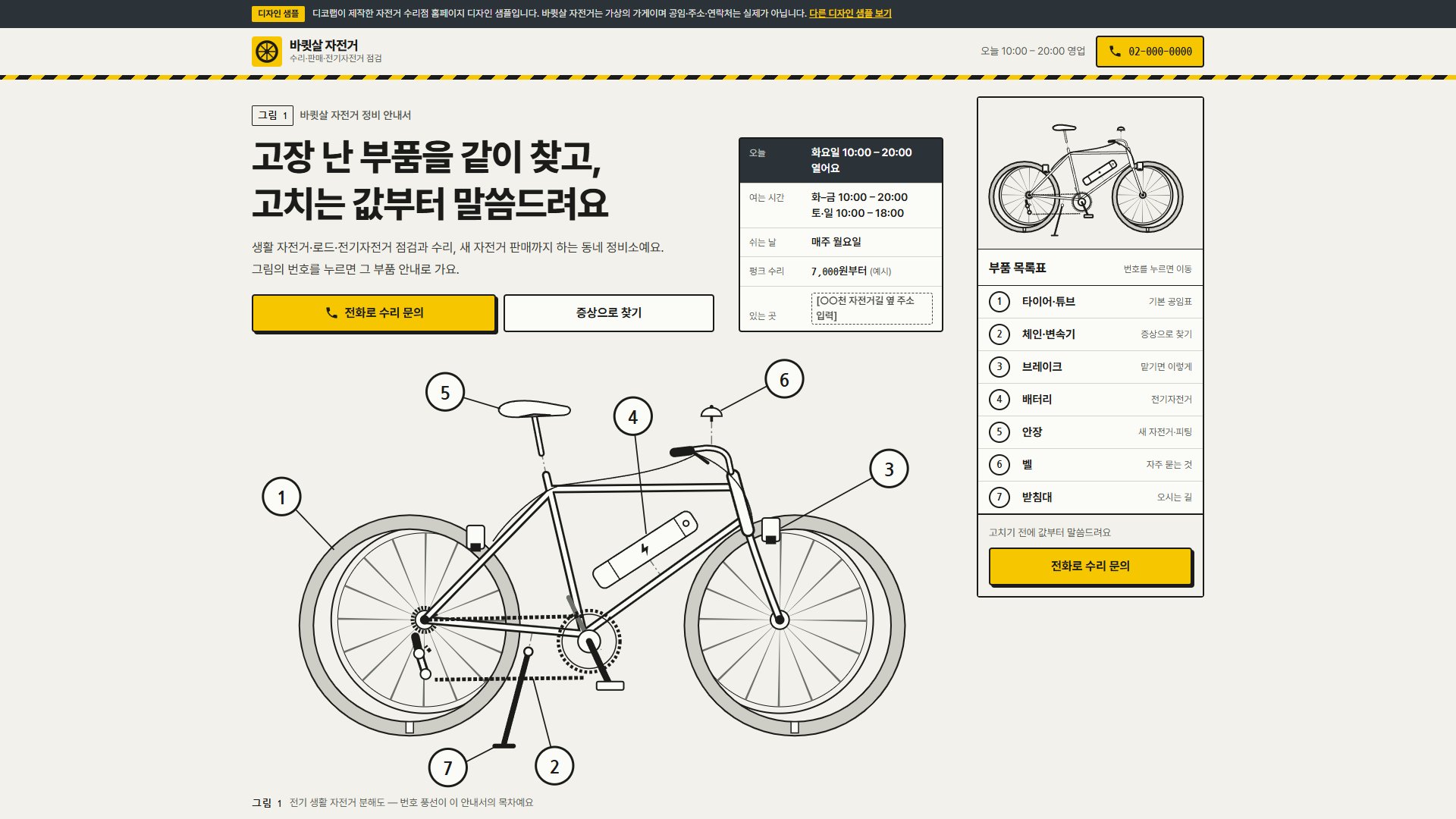Click circle number 7 in parts list
The height and width of the screenshot is (819, 1456).
pyautogui.click(x=999, y=497)
